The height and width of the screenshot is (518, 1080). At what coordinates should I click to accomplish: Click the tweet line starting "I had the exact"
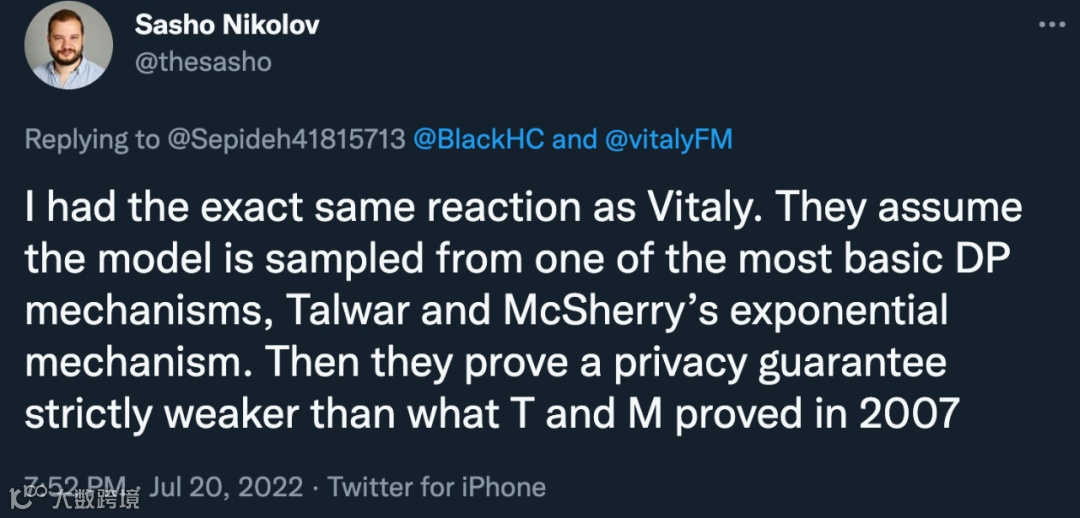click(x=523, y=208)
